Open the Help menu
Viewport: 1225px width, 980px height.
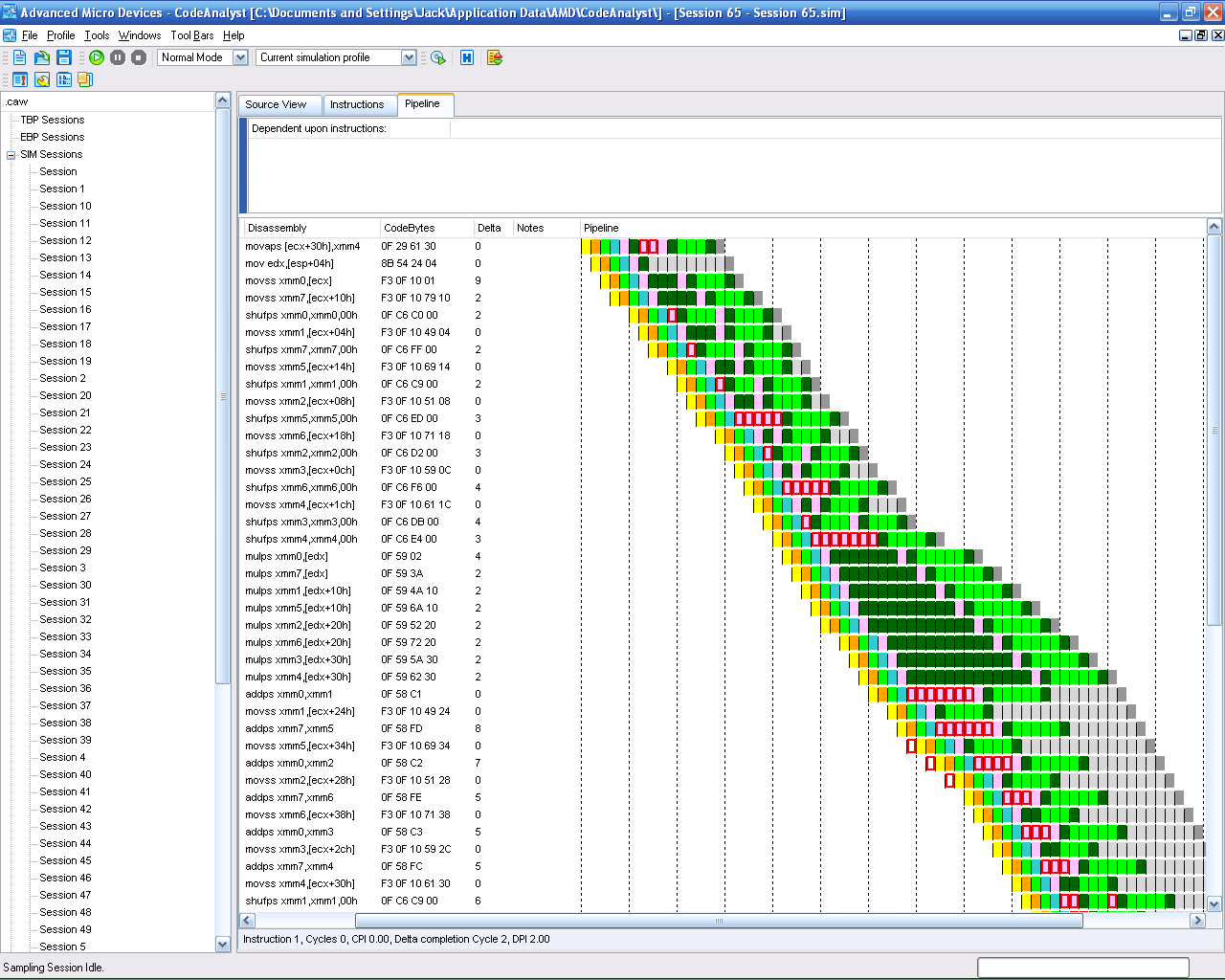(234, 35)
